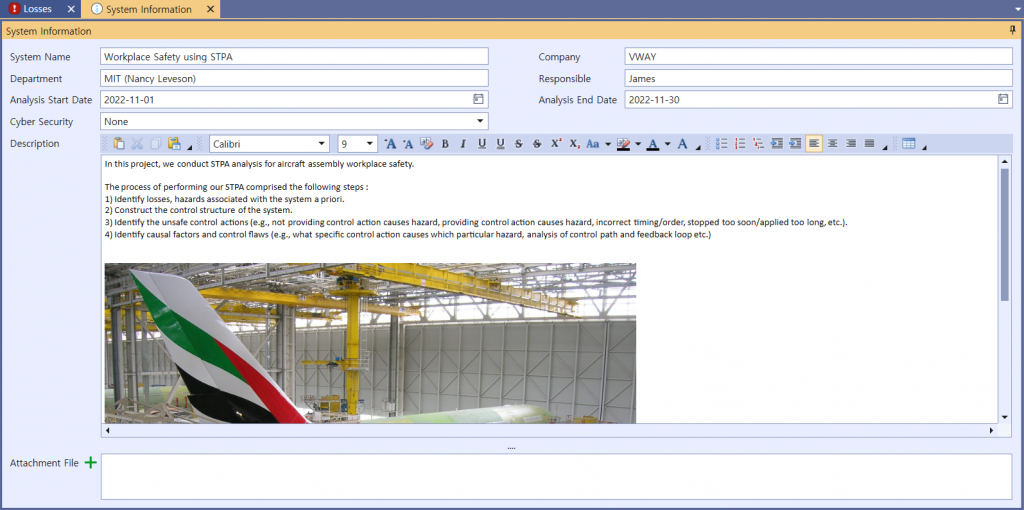Increase paragraph indent
The width and height of the screenshot is (1024, 510).
tap(795, 144)
